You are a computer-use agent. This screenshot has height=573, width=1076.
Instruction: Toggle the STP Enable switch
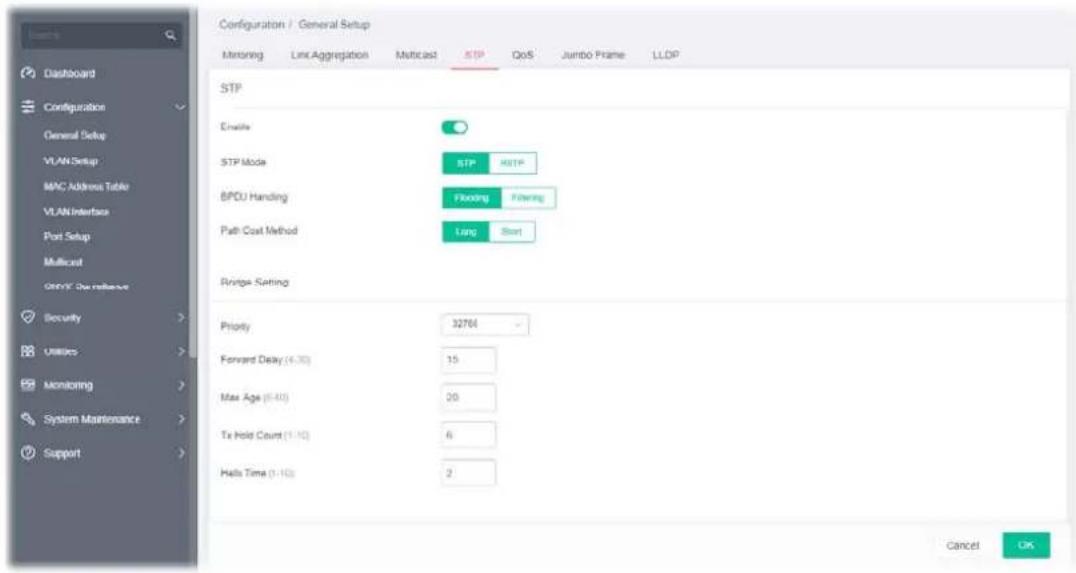[454, 127]
